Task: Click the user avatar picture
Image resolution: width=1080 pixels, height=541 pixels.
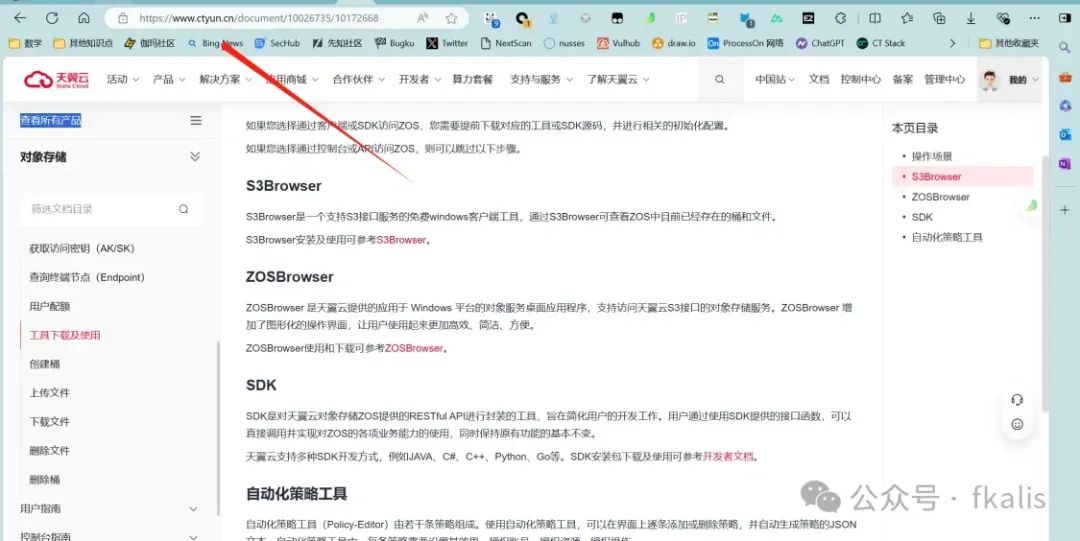Action: point(990,80)
